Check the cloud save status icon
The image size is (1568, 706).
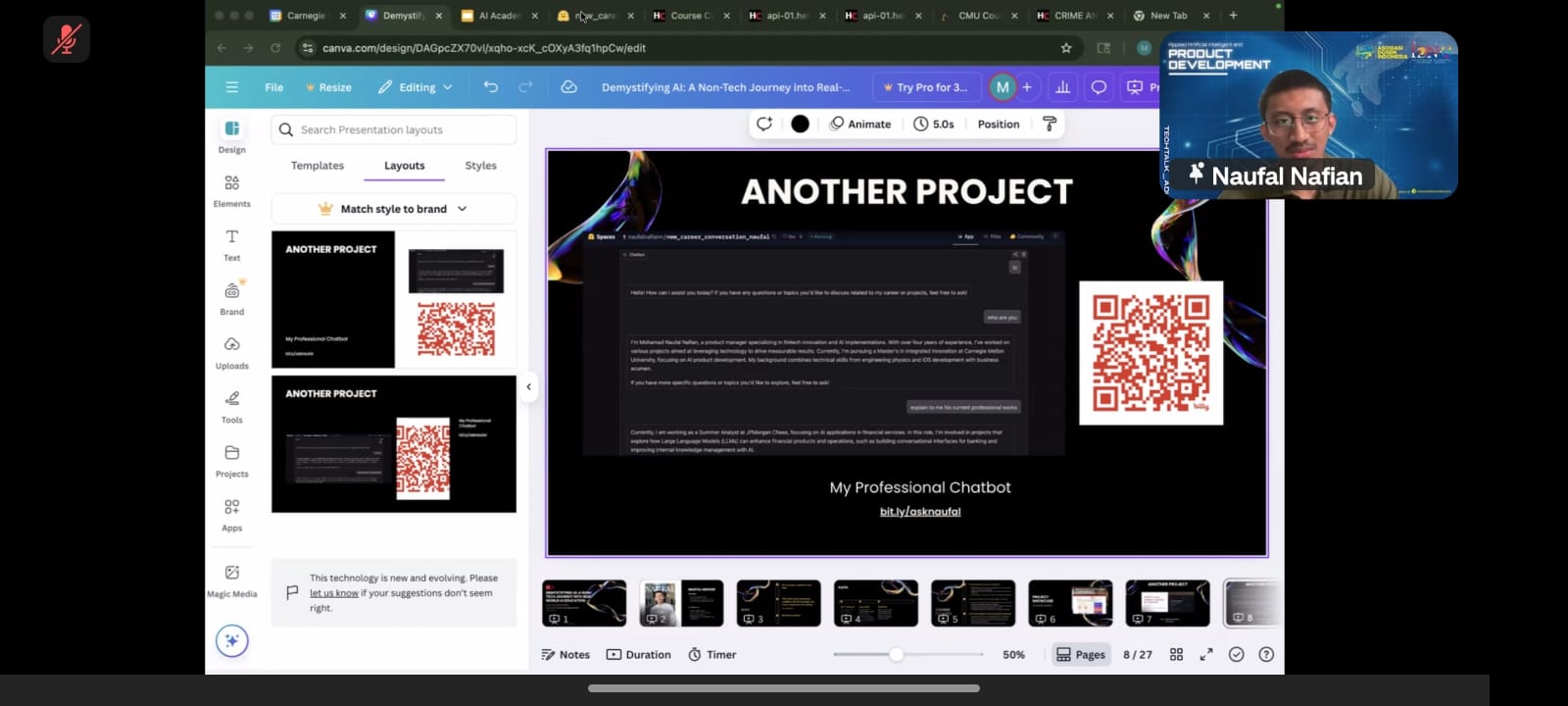pyautogui.click(x=568, y=87)
